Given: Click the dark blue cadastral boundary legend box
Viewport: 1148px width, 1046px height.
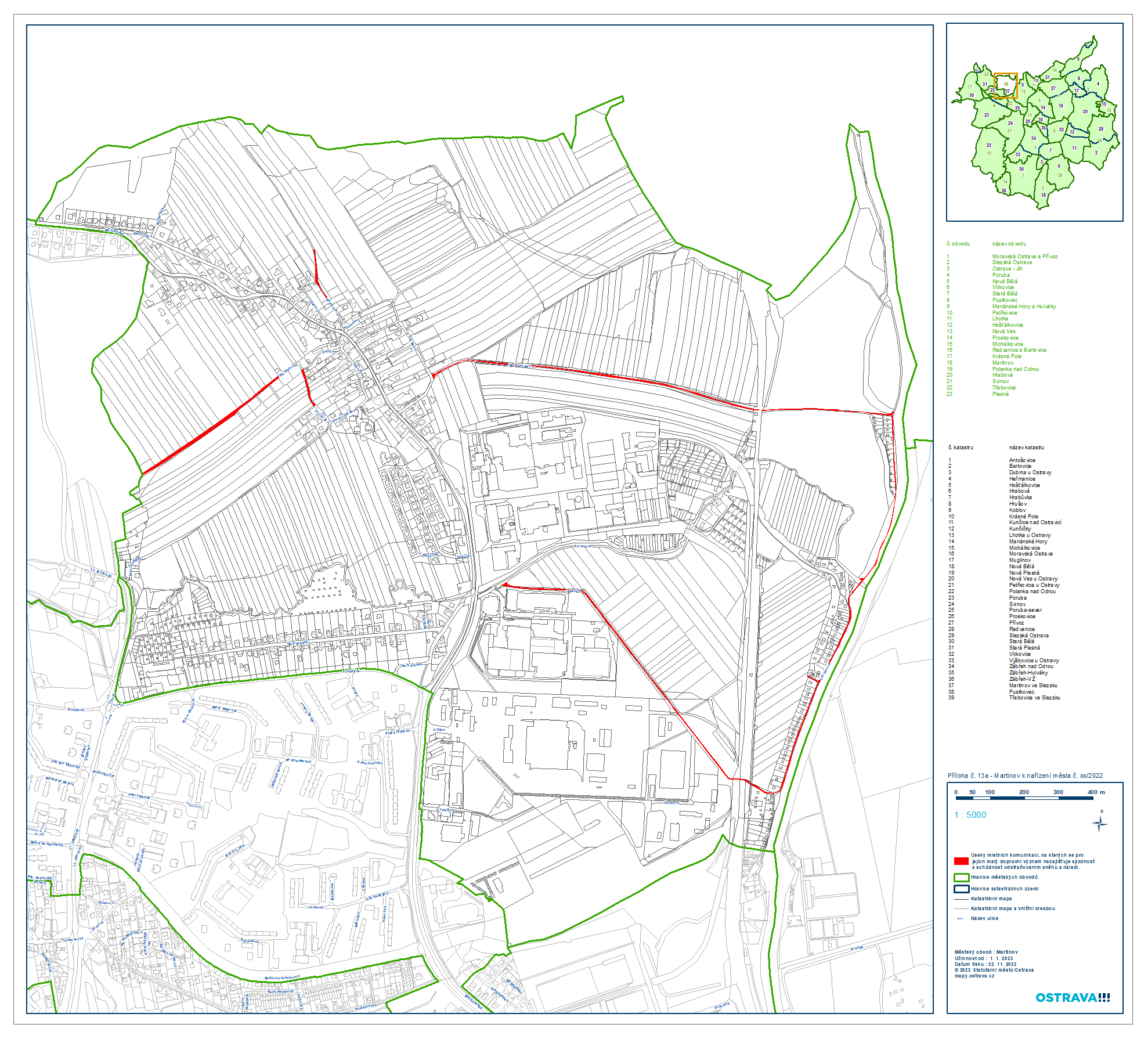Looking at the screenshot, I should pos(961,889).
